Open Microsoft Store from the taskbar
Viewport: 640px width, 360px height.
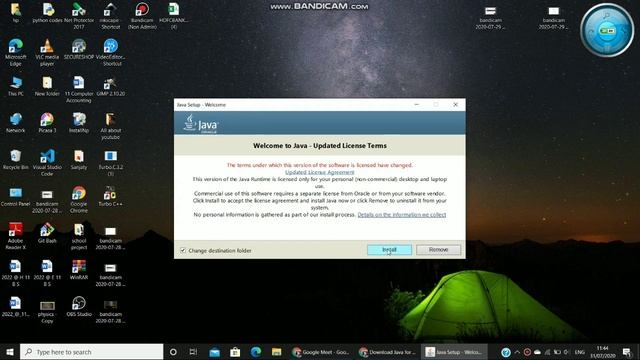(x=235, y=352)
